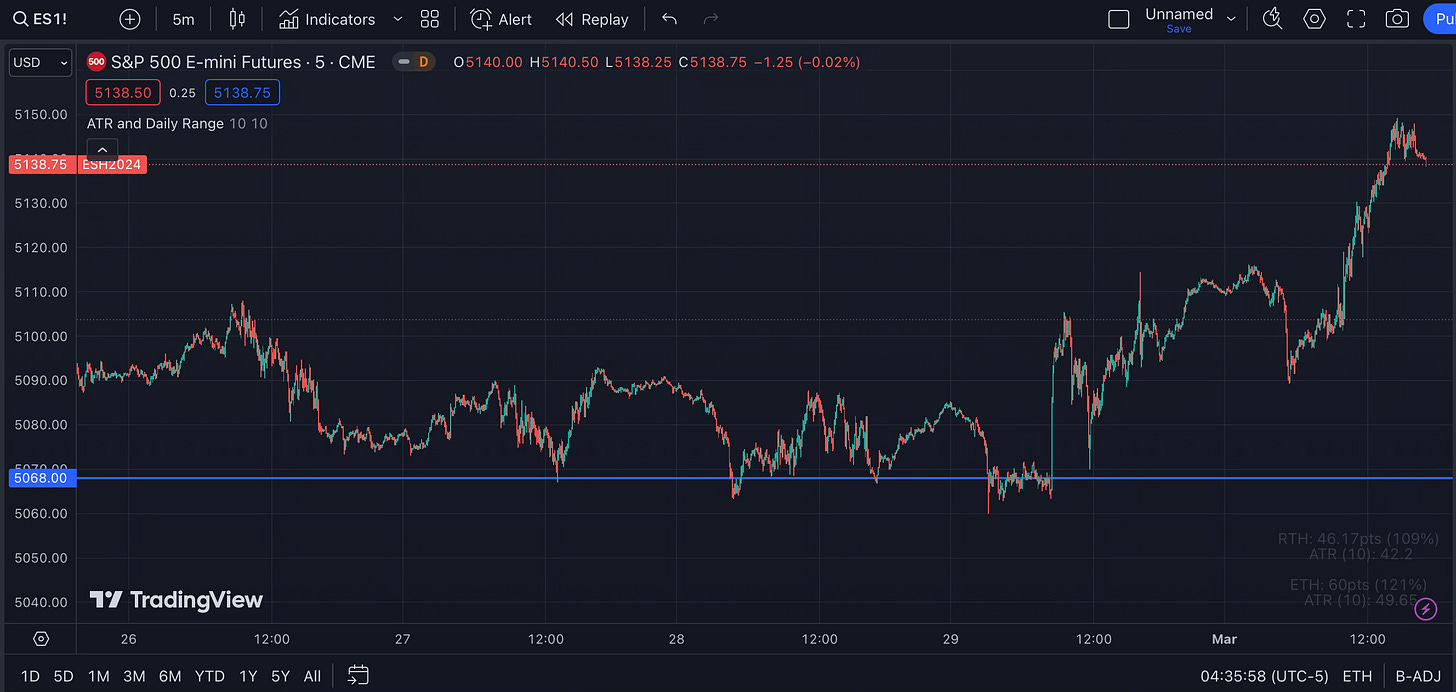Enter fullscreen mode

click(x=1356, y=19)
